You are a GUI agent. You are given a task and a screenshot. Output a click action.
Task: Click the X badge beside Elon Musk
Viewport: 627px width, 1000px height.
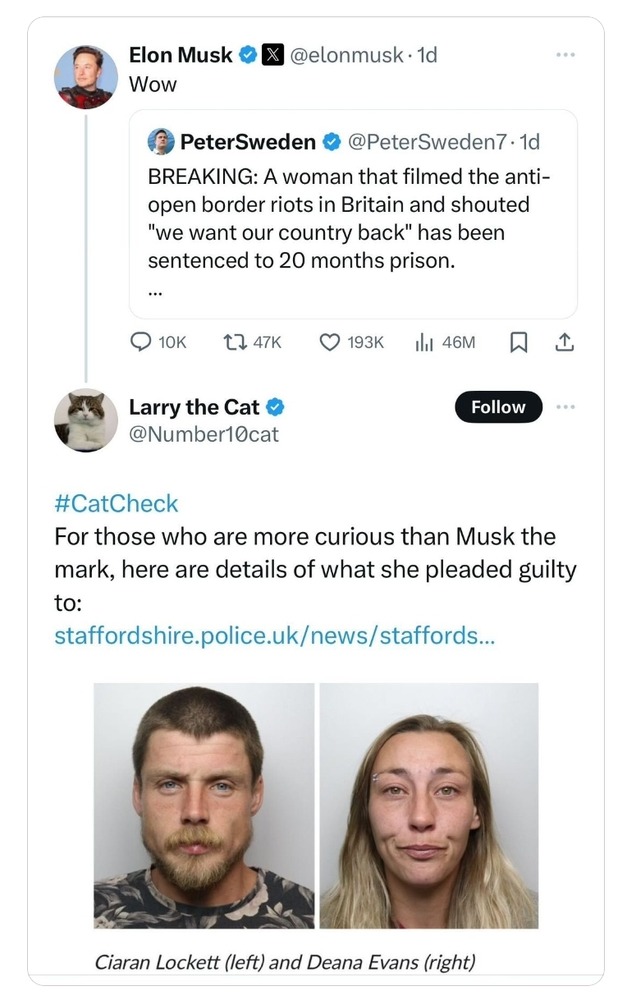[270, 56]
